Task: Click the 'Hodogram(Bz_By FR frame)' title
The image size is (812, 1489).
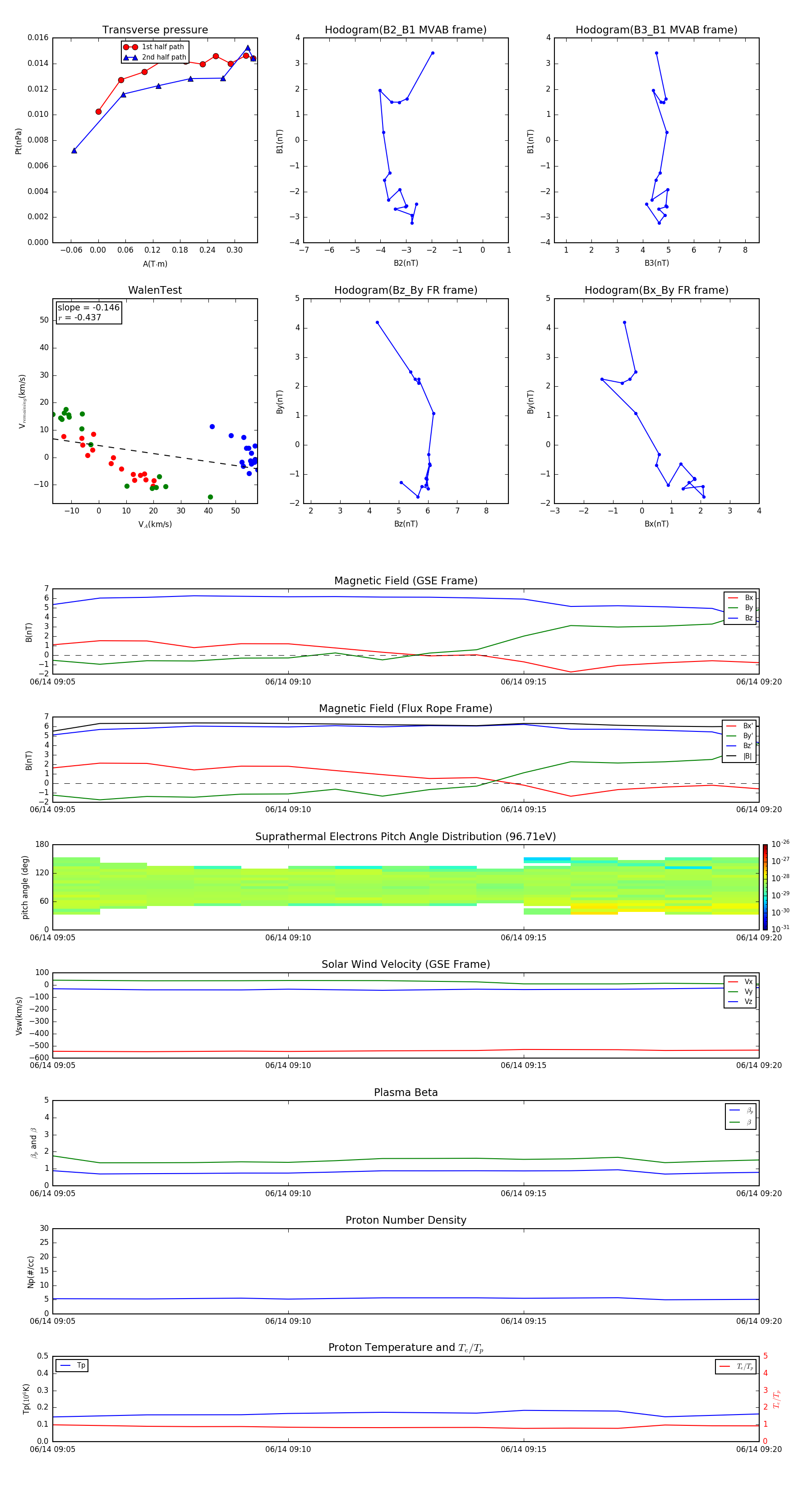Action: coord(406,290)
